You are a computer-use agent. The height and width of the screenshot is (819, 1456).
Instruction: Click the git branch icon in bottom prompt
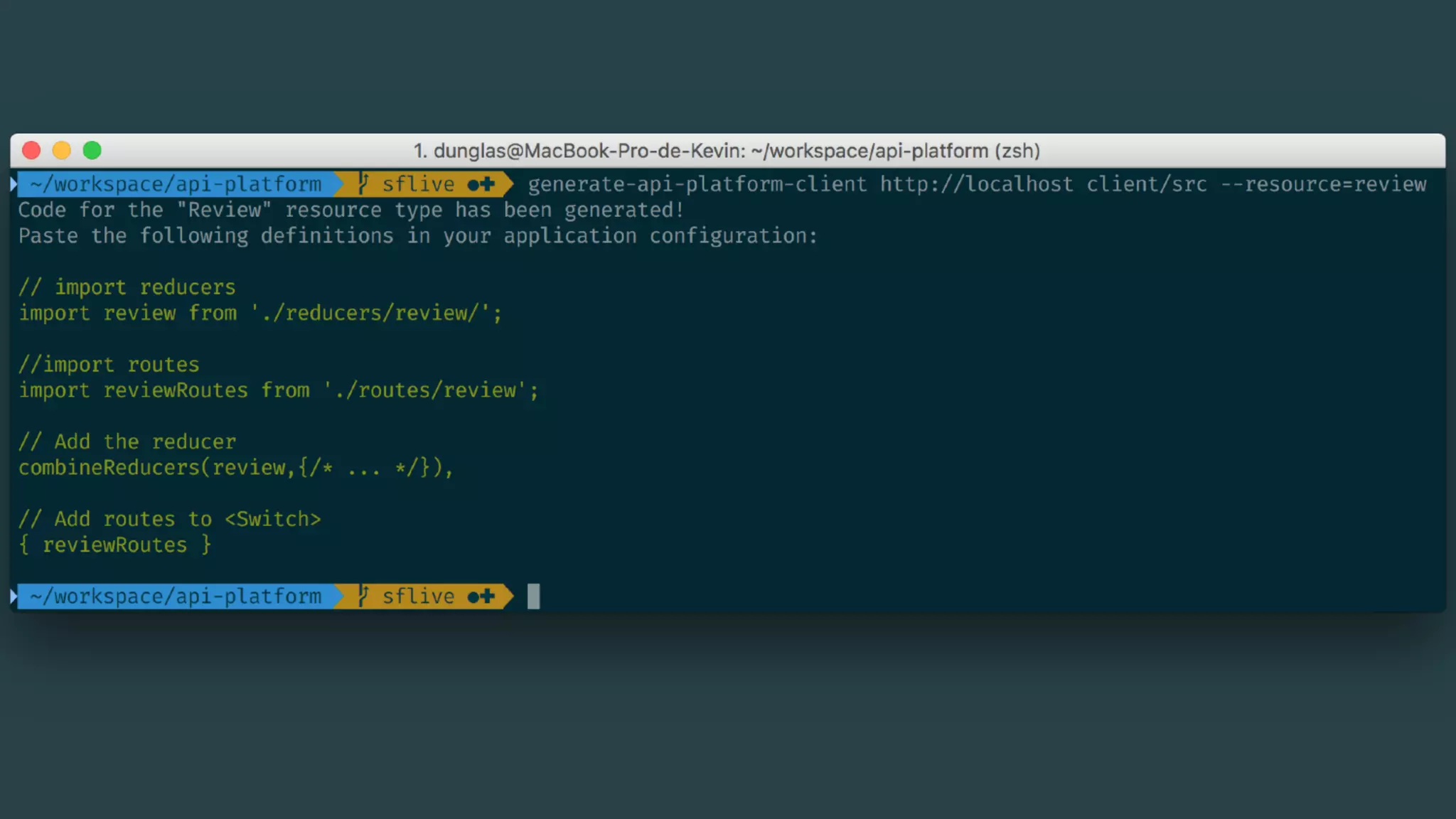click(363, 596)
